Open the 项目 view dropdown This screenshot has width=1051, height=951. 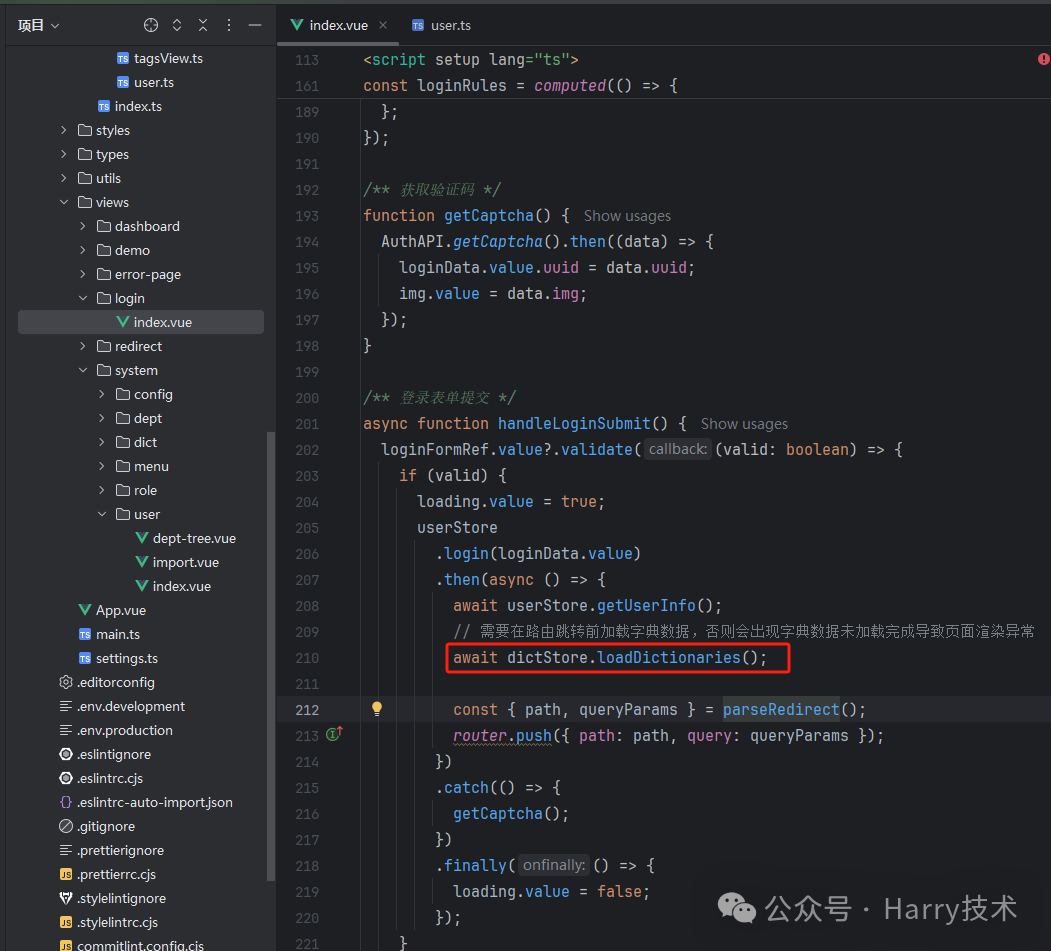click(38, 25)
